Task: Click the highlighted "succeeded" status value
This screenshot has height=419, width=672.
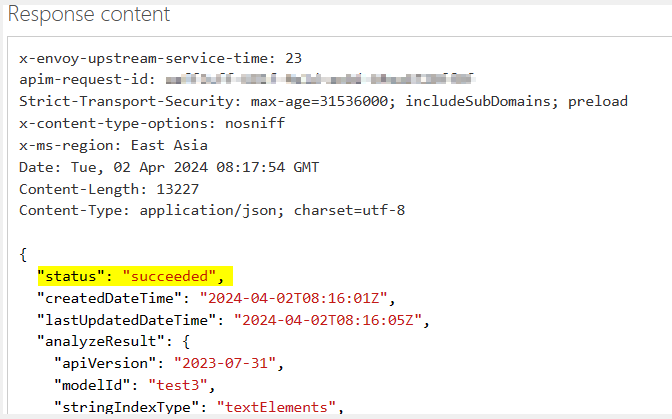Action: [169, 276]
